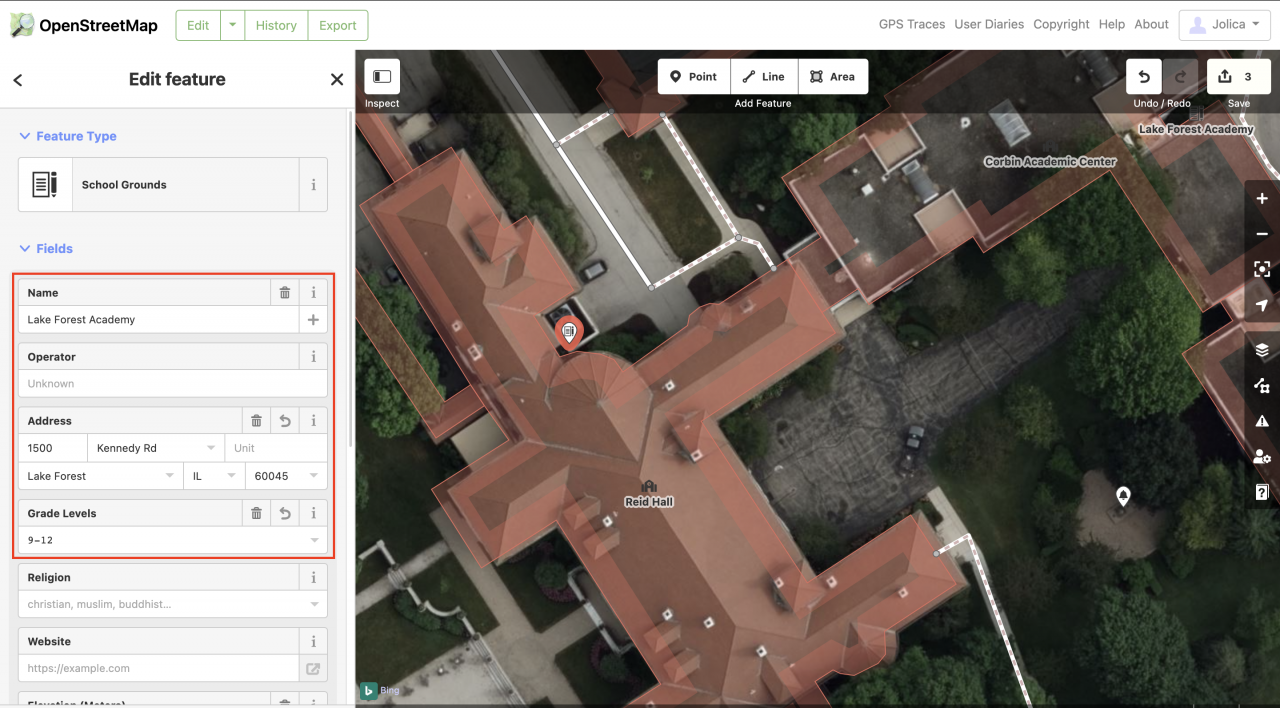Select the Corbin Academic Center label
The height and width of the screenshot is (708, 1280).
[x=1050, y=161]
